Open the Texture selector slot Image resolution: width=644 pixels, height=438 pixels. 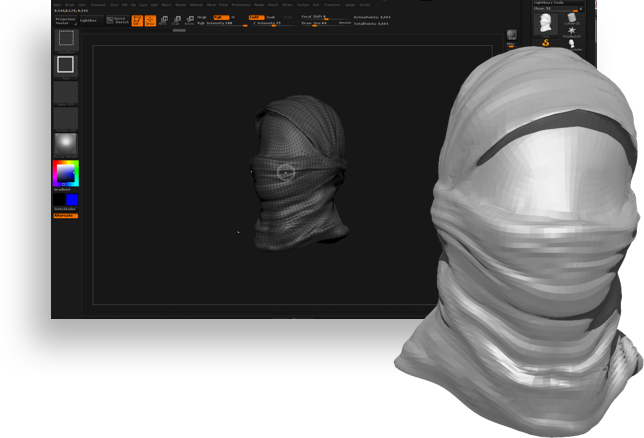[66, 118]
